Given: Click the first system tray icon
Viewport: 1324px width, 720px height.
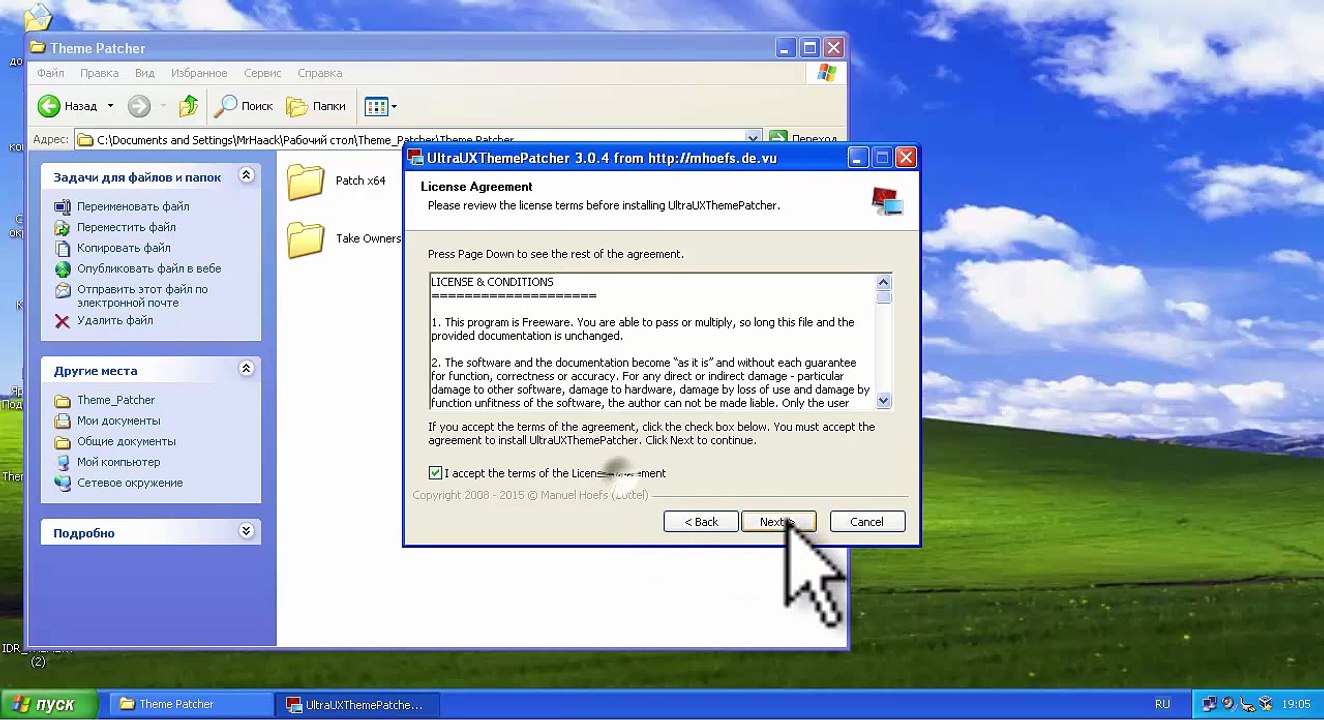Looking at the screenshot, I should 1209,704.
